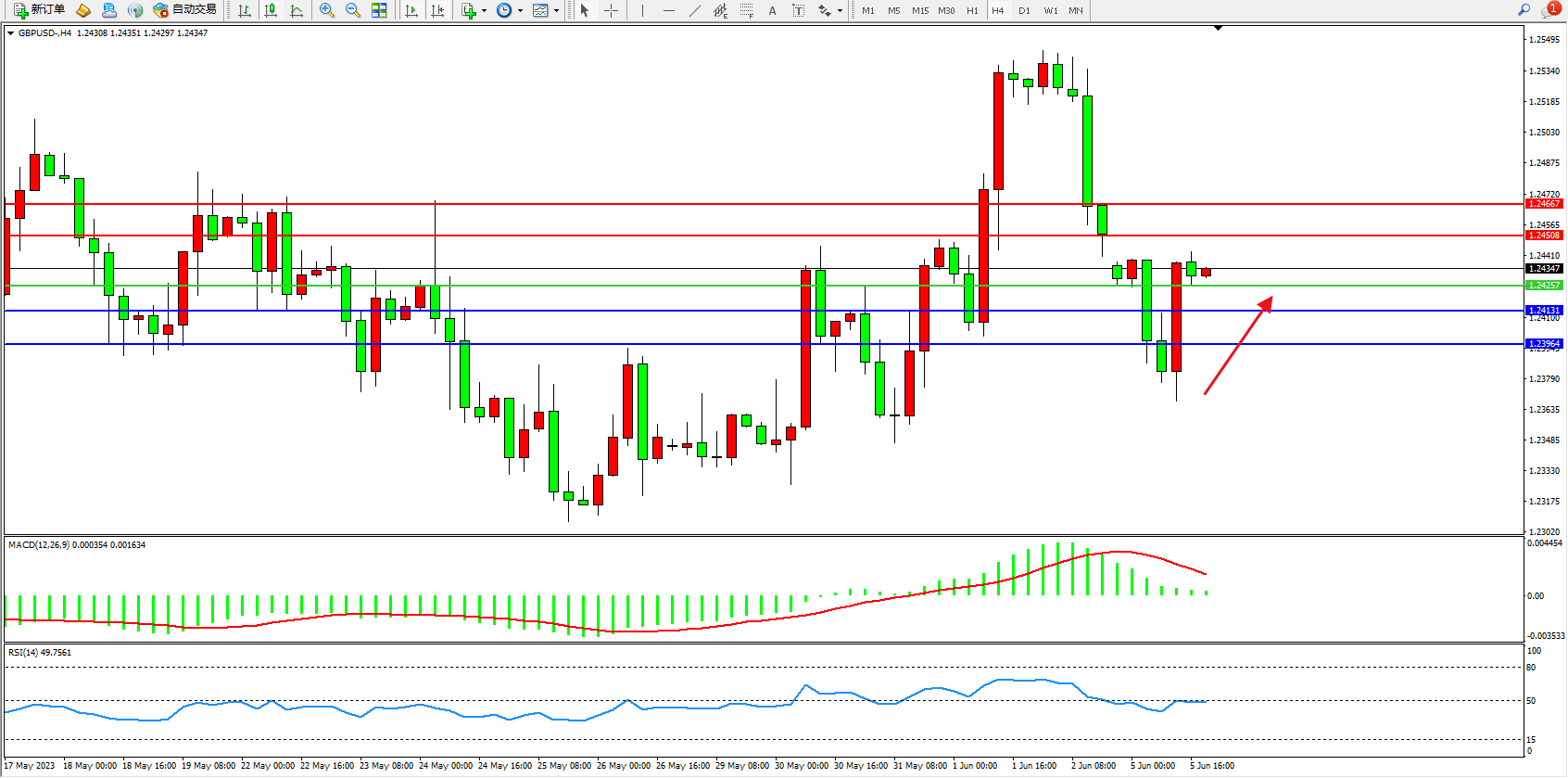The height and width of the screenshot is (778, 1568).
Task: Open the indicators list dropdown arrow
Action: 484,11
